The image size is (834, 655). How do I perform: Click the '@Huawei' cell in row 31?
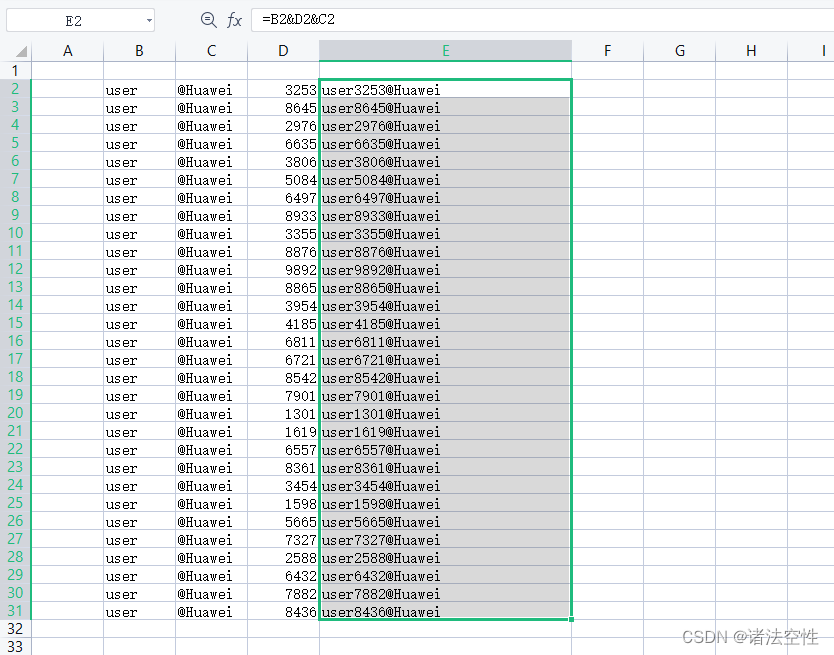point(211,611)
